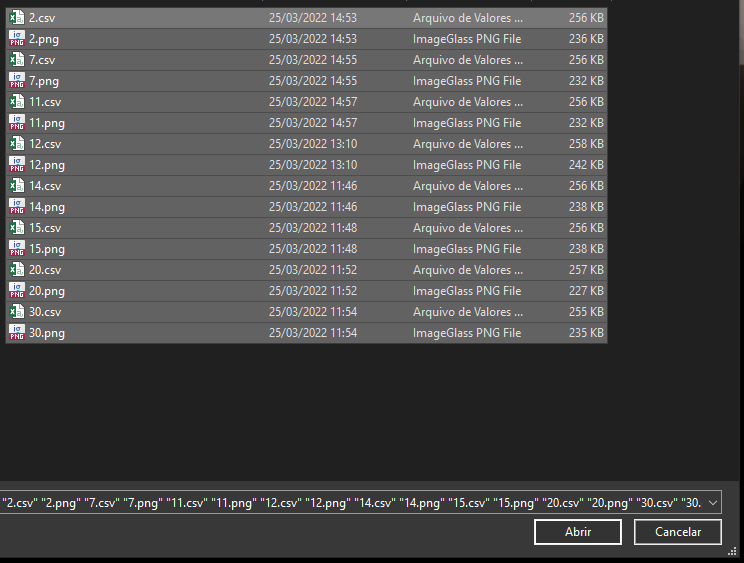This screenshot has width=744, height=563.
Task: Select the file name 20.csv
Action: click(45, 270)
